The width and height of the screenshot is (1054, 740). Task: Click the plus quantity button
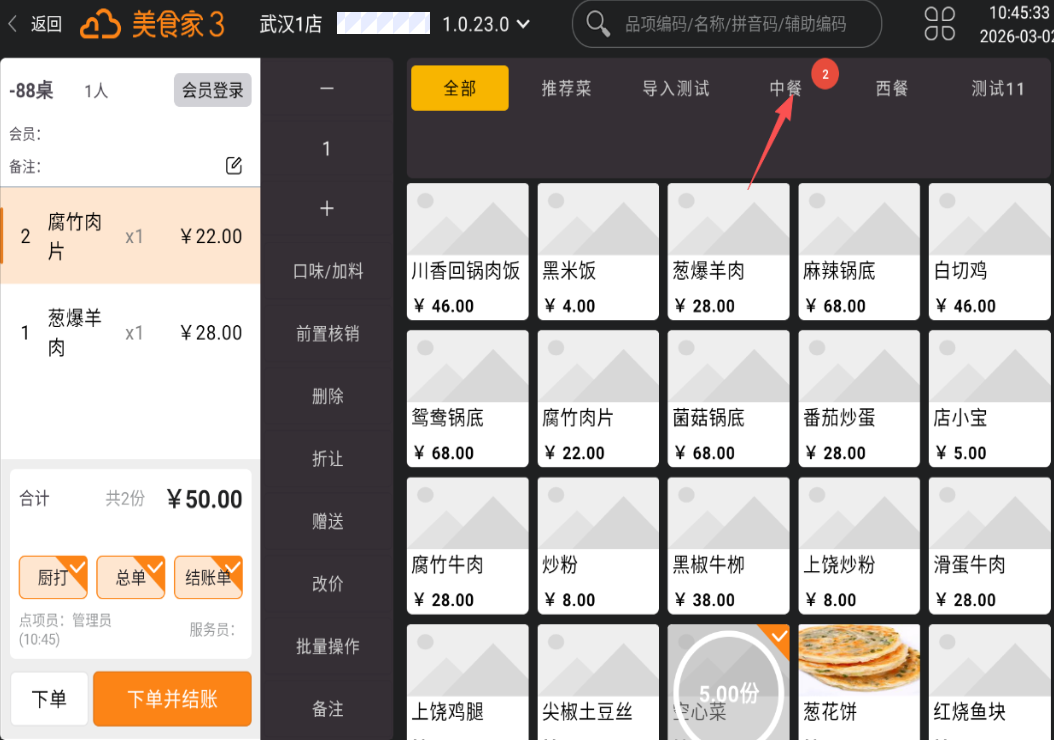click(327, 208)
